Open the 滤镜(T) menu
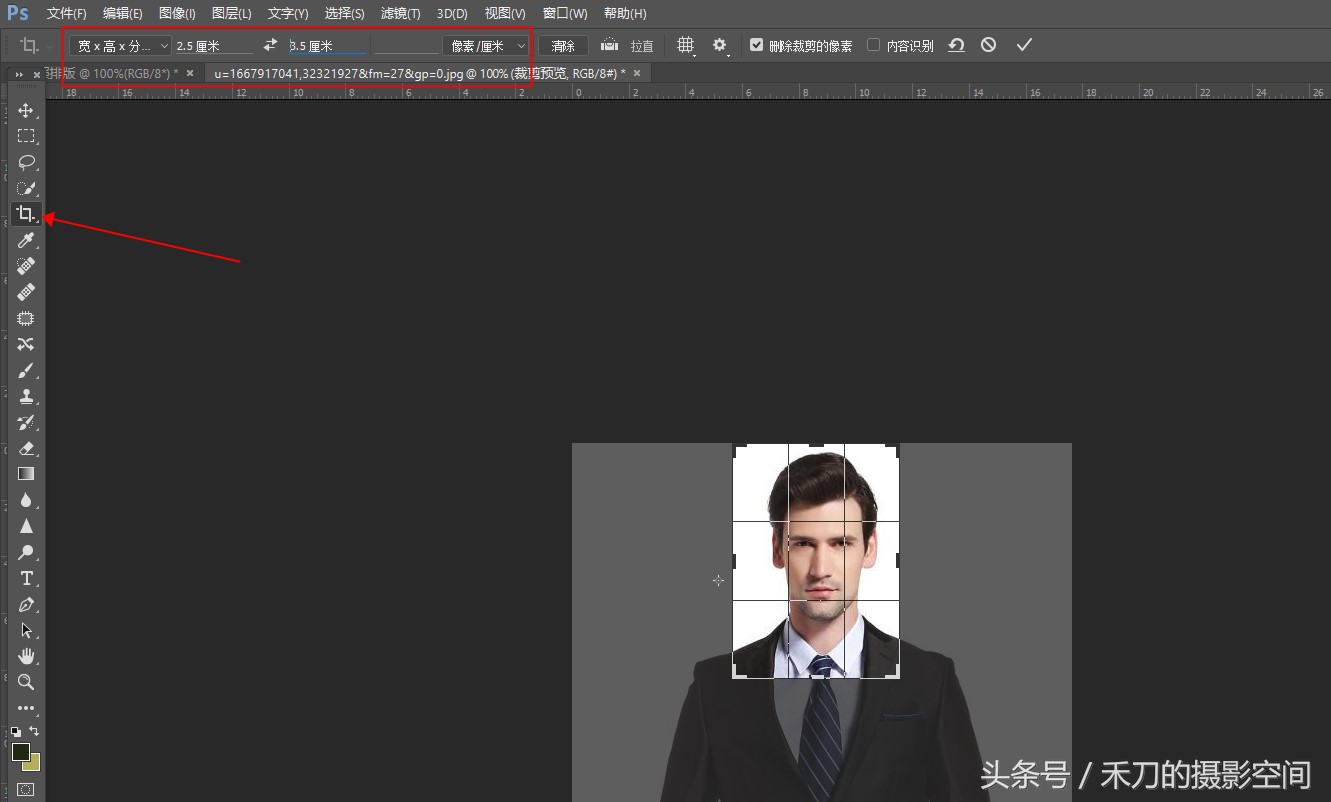 click(x=400, y=13)
